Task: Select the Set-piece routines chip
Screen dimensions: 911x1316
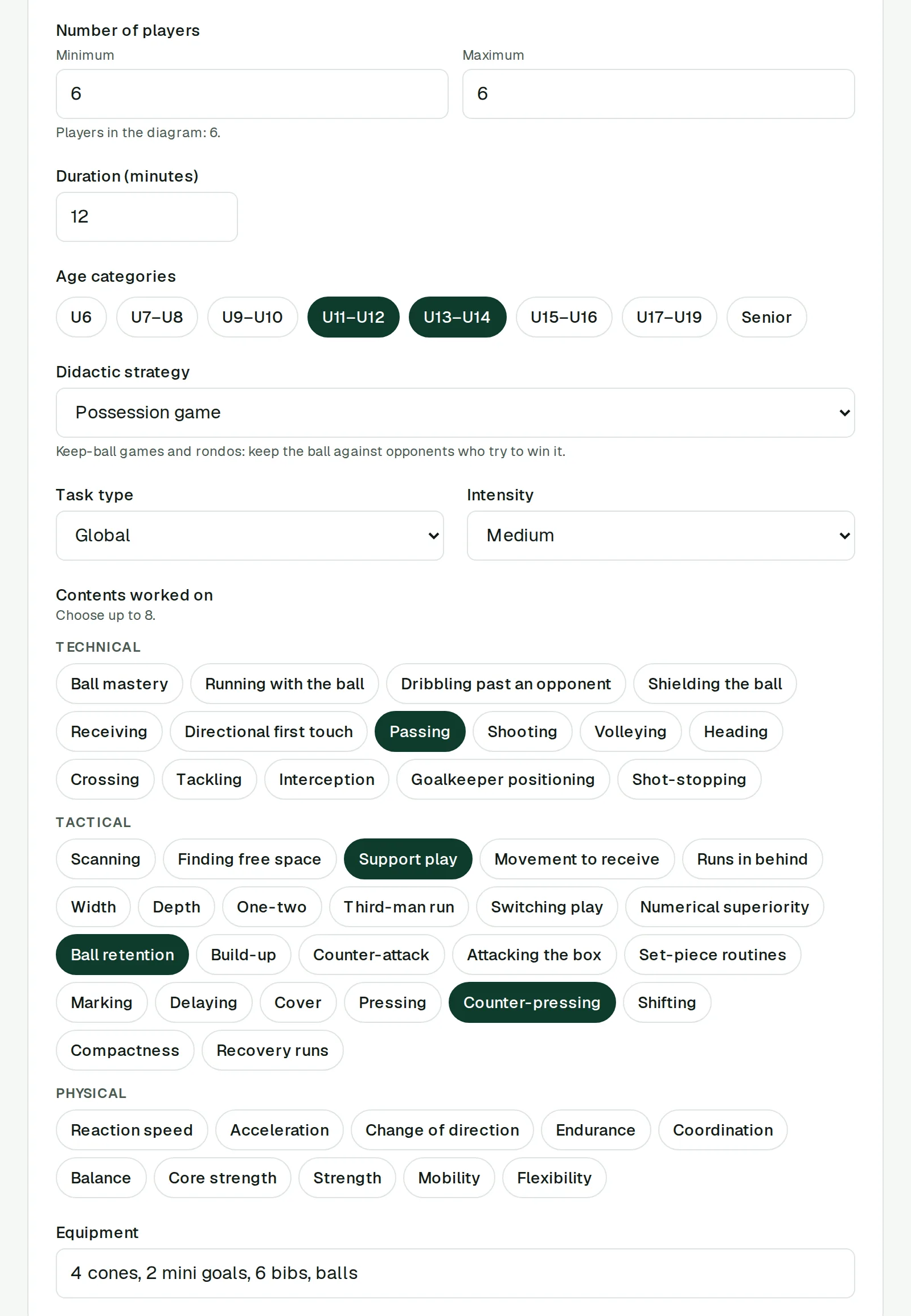Action: (712, 955)
